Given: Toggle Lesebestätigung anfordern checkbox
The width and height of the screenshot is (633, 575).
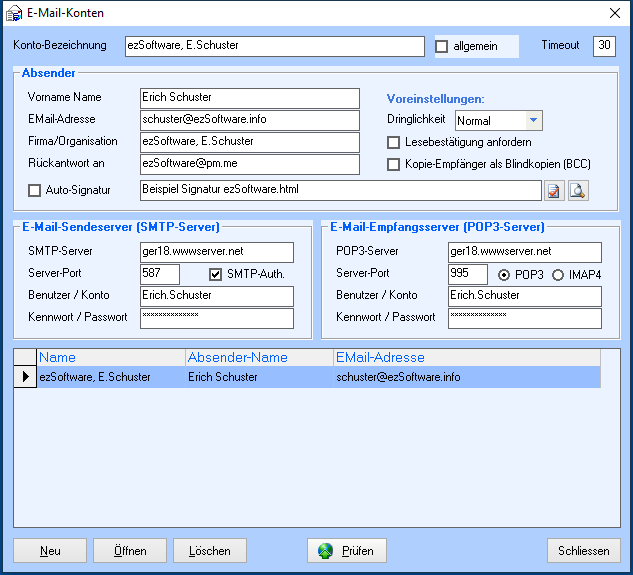Looking at the screenshot, I should click(x=394, y=143).
